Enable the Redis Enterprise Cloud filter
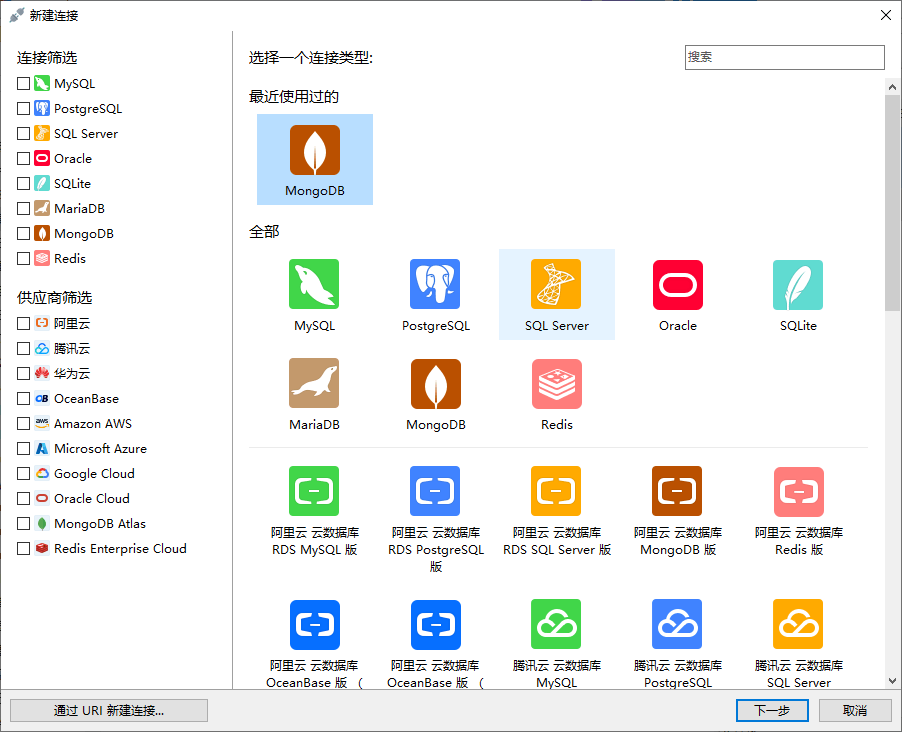902x732 pixels. pyautogui.click(x=23, y=548)
